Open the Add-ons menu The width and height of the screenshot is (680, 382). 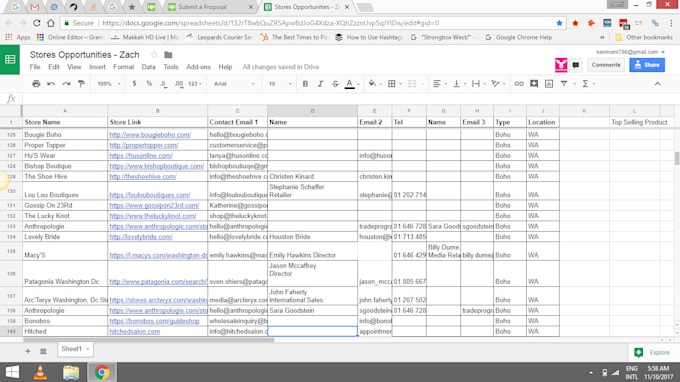198,67
